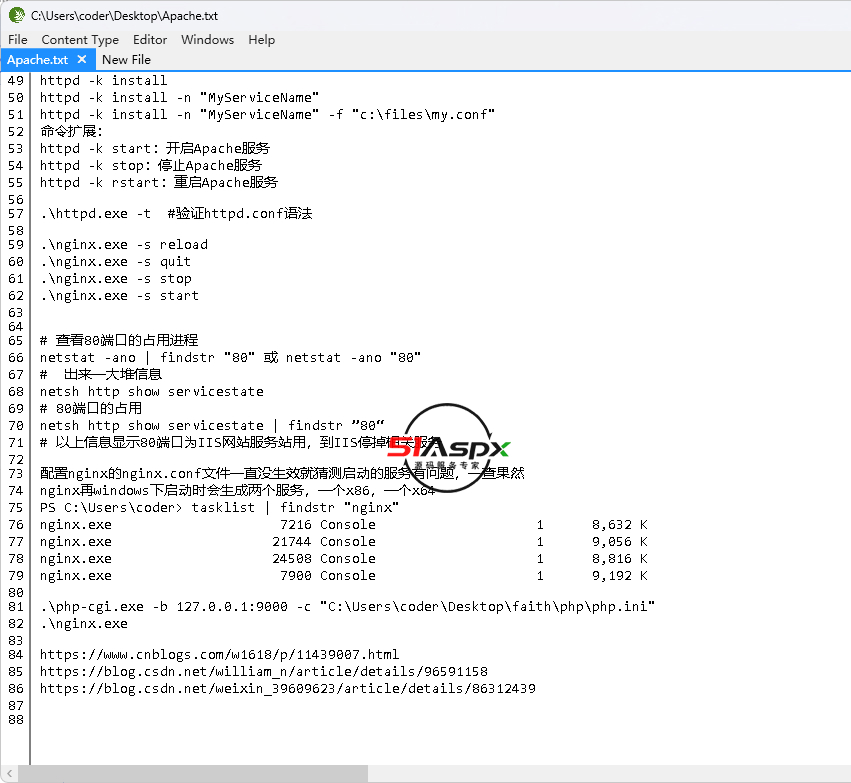
Task: Click the cnblogs.com URL line
Action: click(x=219, y=654)
